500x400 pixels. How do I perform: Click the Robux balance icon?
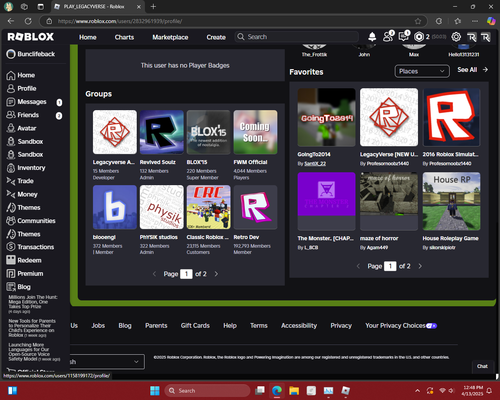[x=419, y=37]
